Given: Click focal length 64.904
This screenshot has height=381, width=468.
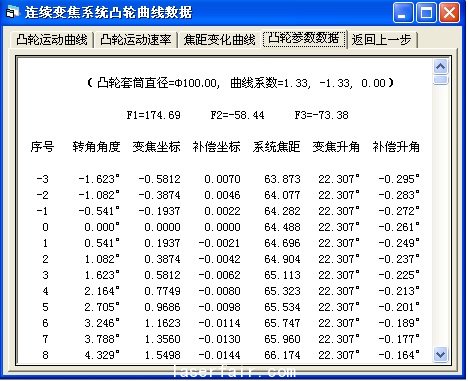Looking at the screenshot, I should coord(282,259).
